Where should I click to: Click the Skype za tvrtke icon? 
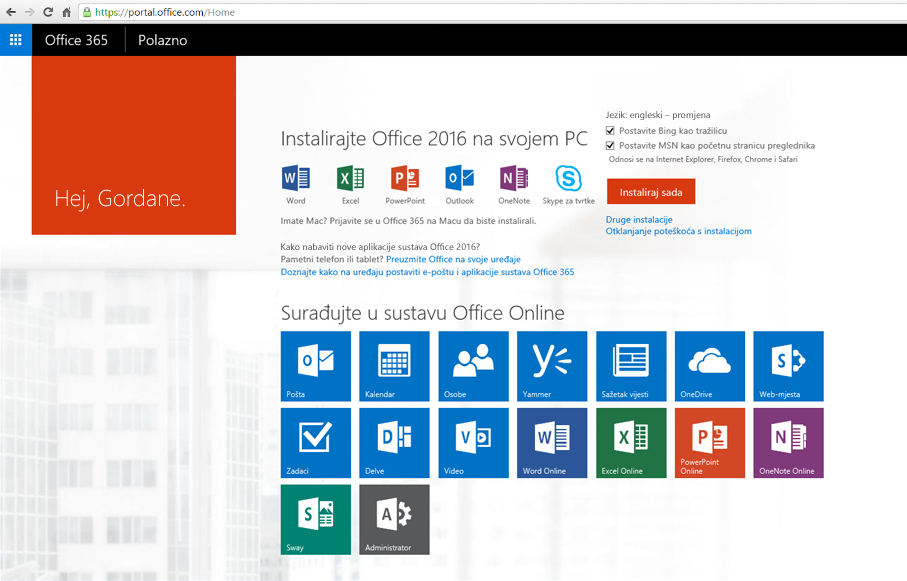coord(569,178)
